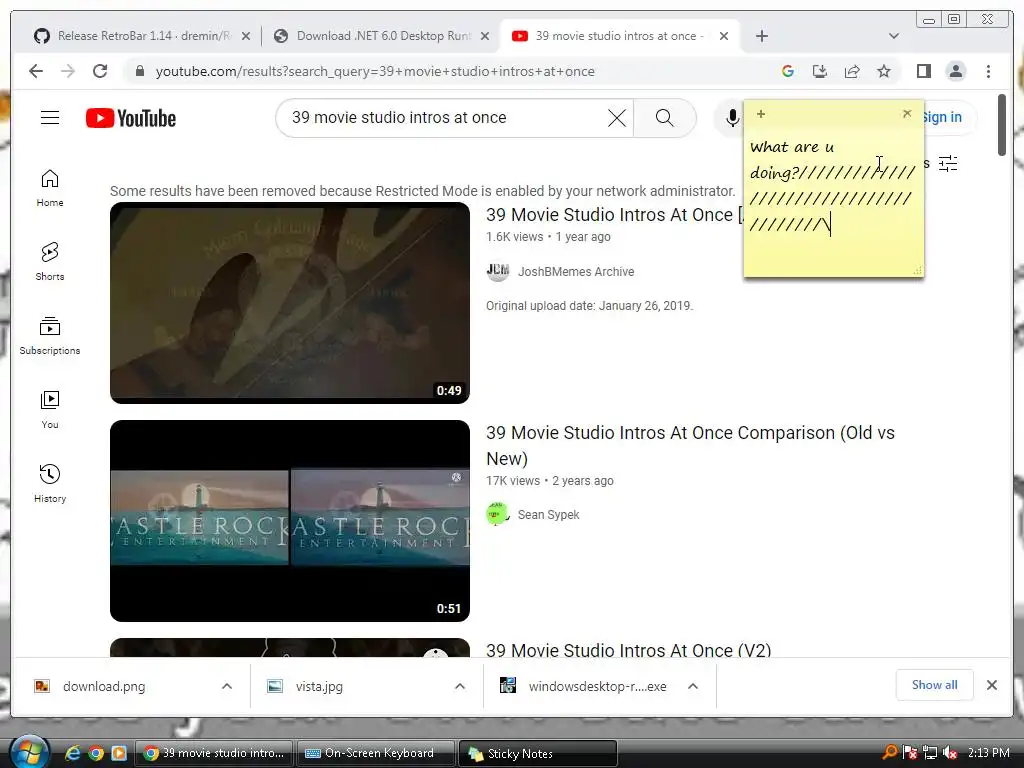Open a new browser tab

[761, 36]
